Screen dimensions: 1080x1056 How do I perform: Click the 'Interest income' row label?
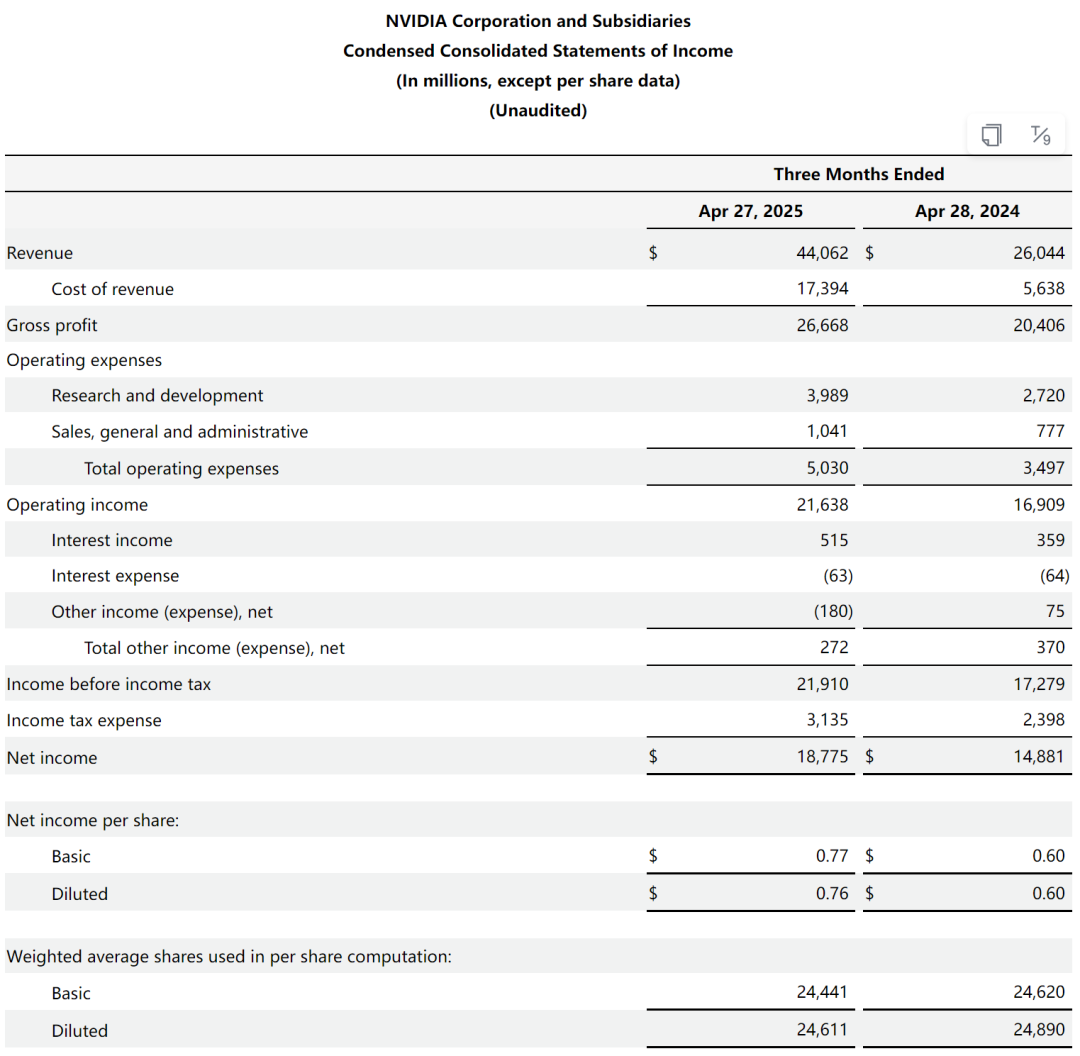(112, 540)
